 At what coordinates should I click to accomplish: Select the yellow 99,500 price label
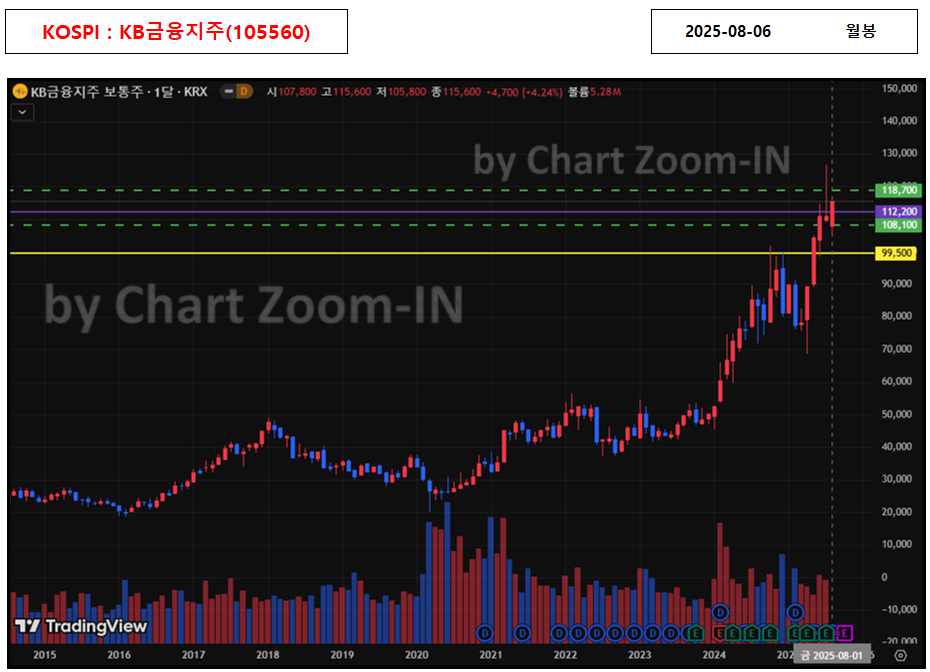click(896, 253)
